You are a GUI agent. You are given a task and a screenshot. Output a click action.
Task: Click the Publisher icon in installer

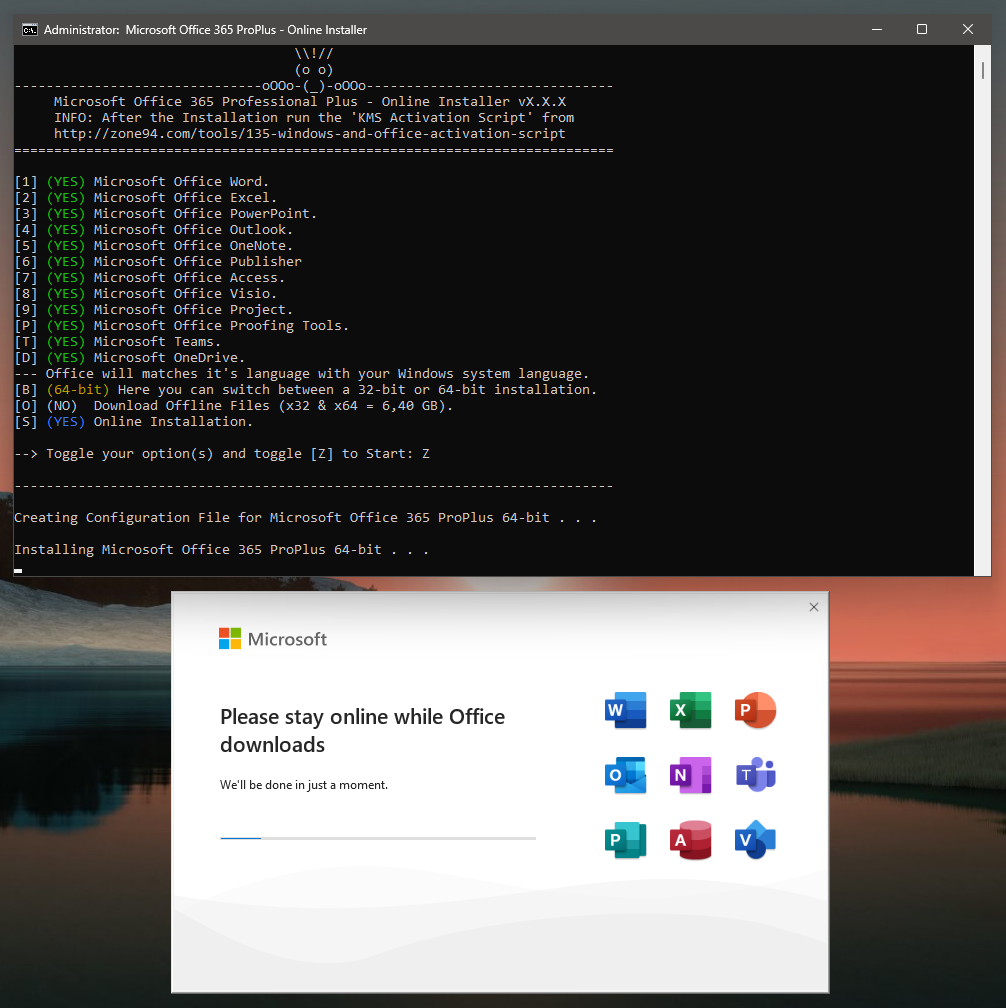tap(626, 840)
